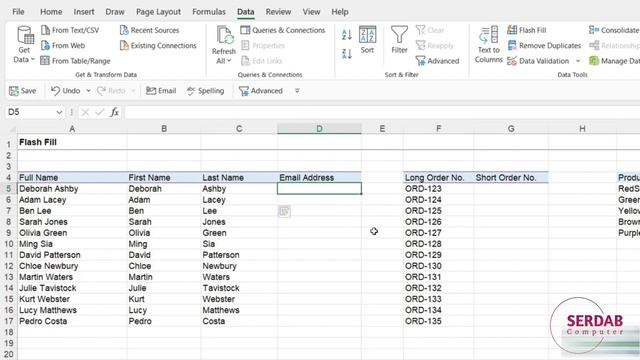Switch to the Formulas tab
Screen dimensions: 640x360
tap(209, 12)
